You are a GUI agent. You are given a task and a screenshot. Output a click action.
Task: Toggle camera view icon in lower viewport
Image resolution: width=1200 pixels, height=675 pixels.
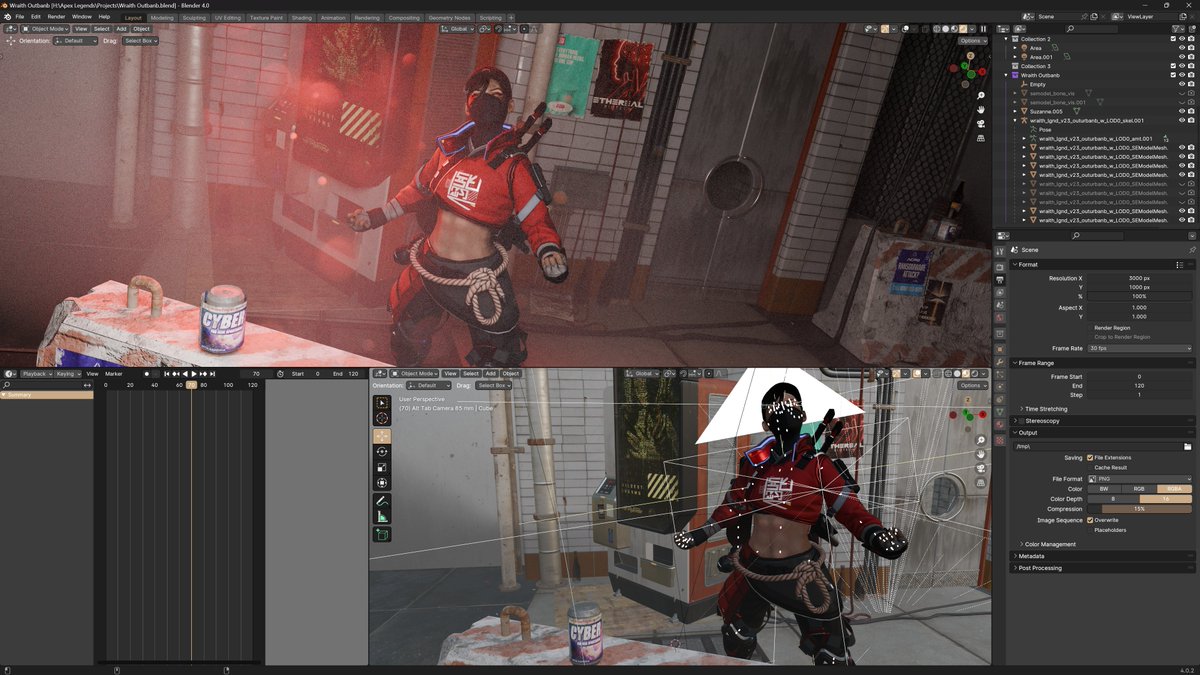982,468
